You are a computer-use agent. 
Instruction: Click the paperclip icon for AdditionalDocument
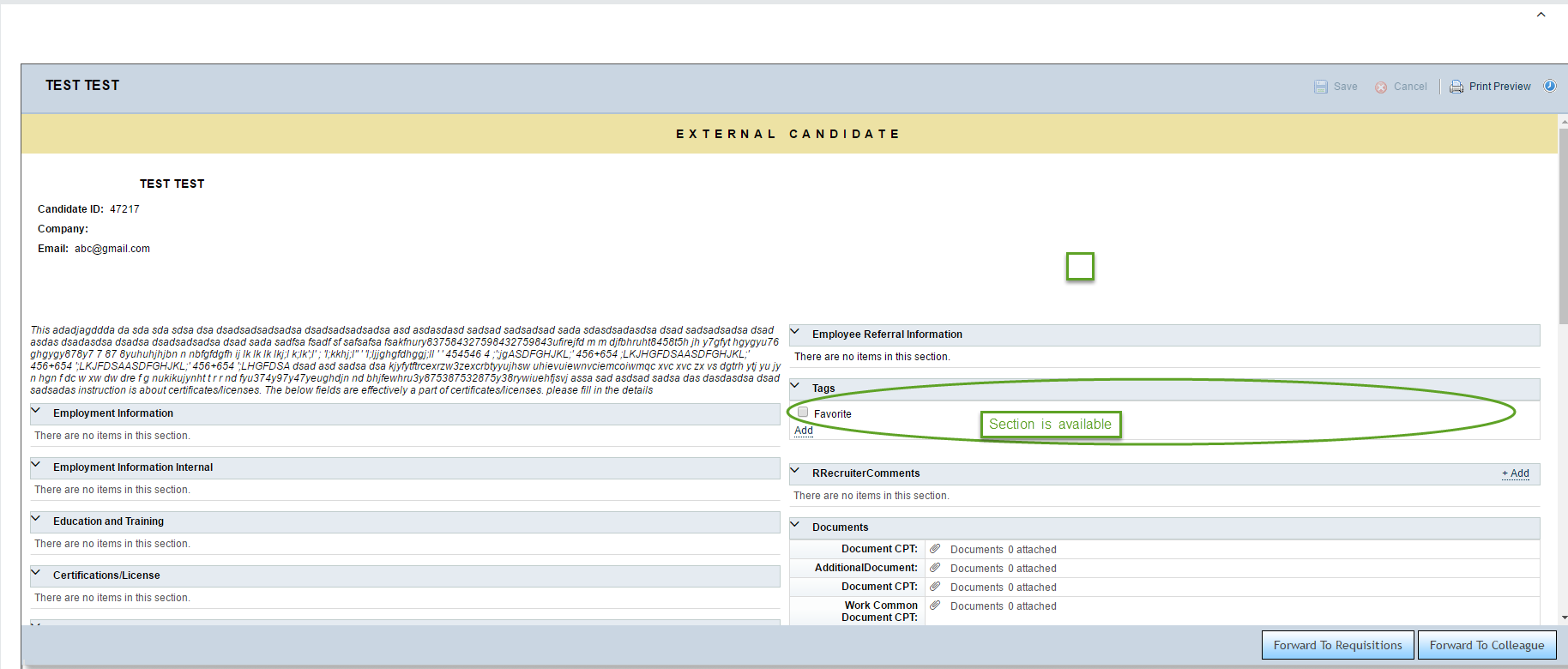click(935, 568)
